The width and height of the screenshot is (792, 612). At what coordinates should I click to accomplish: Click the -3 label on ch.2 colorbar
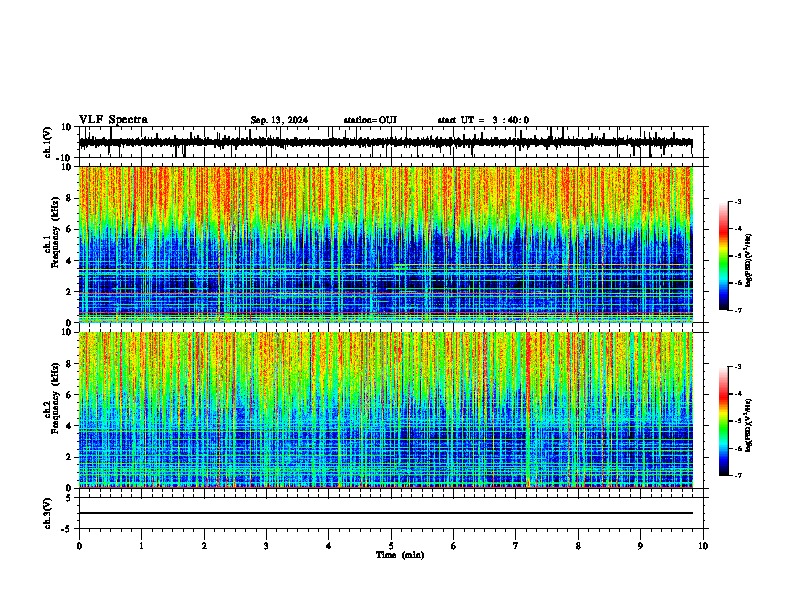[738, 367]
